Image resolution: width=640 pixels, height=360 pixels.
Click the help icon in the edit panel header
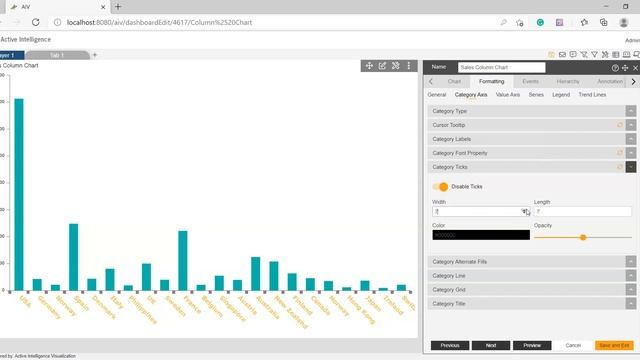tap(615, 68)
